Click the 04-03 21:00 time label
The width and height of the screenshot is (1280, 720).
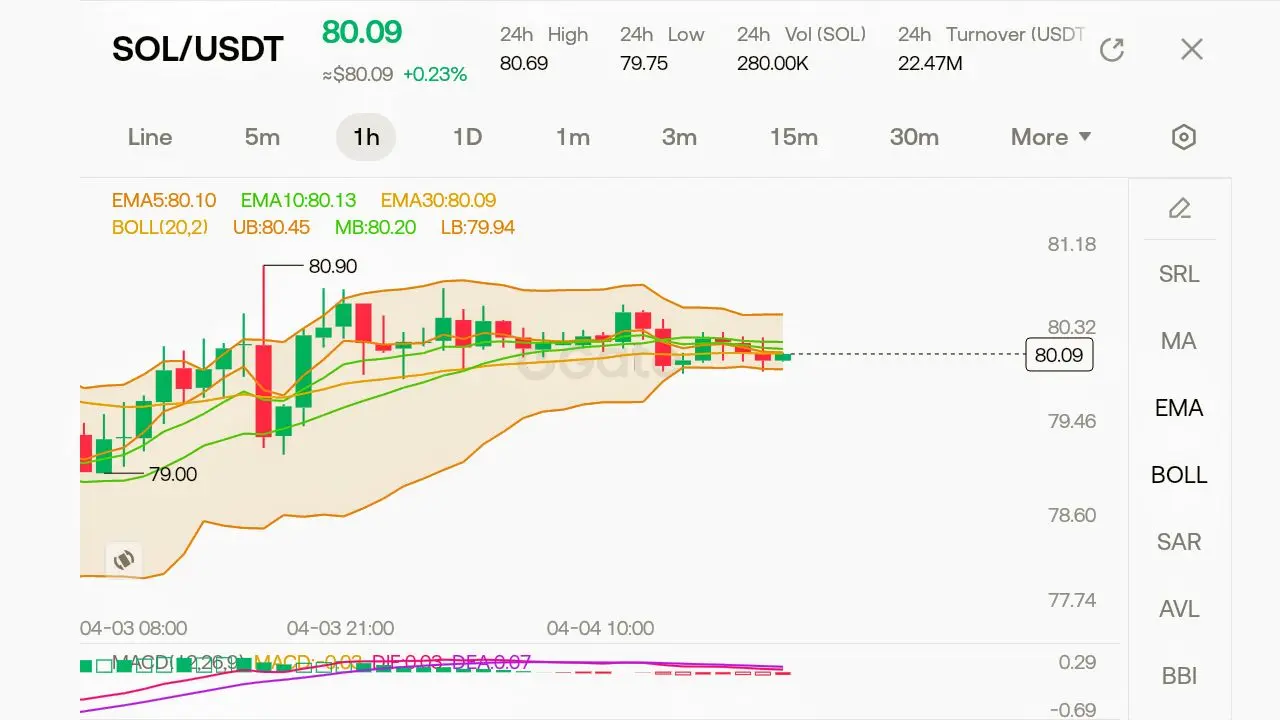pyautogui.click(x=340, y=628)
